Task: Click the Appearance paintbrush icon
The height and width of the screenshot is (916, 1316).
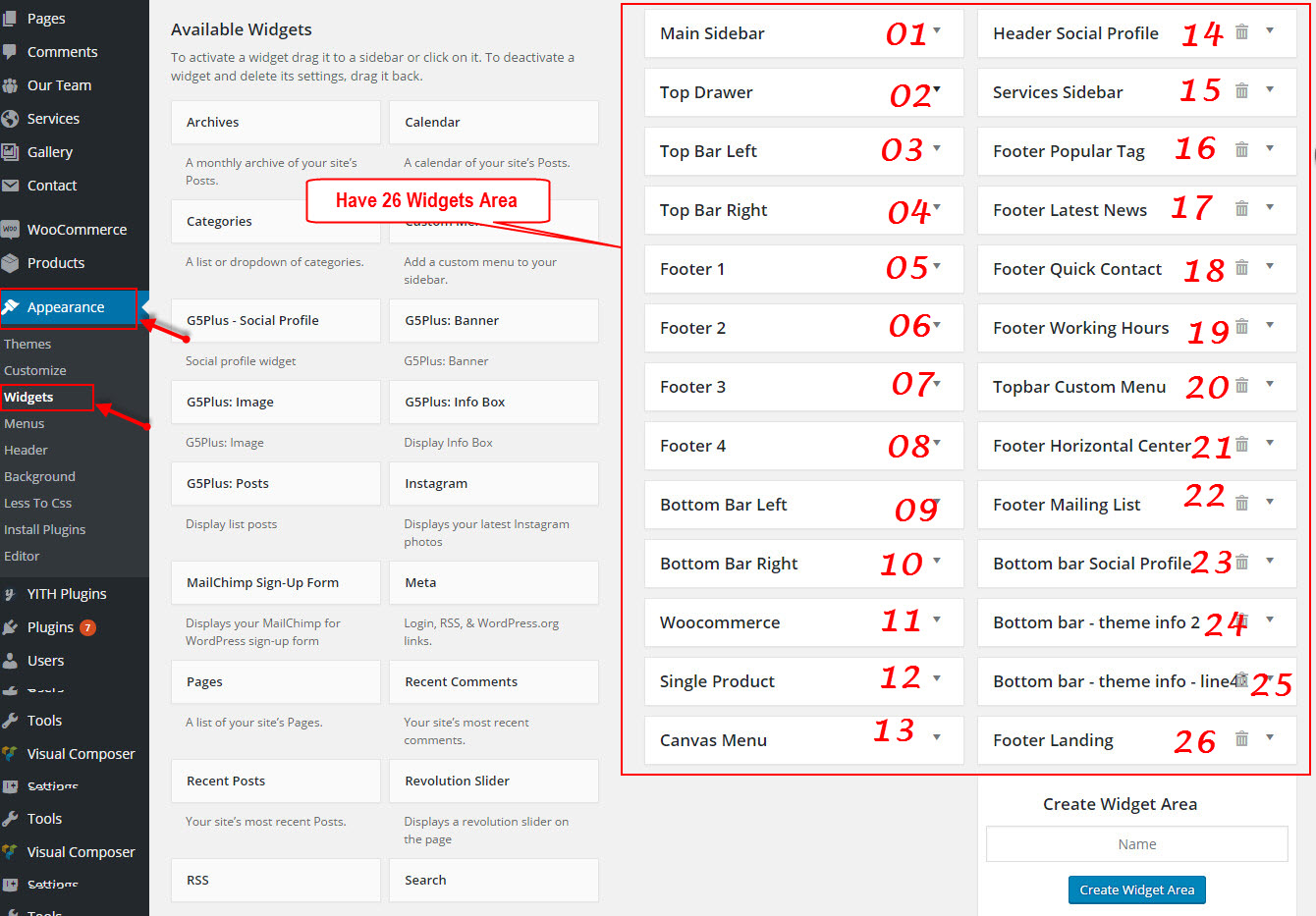Action: (x=11, y=307)
